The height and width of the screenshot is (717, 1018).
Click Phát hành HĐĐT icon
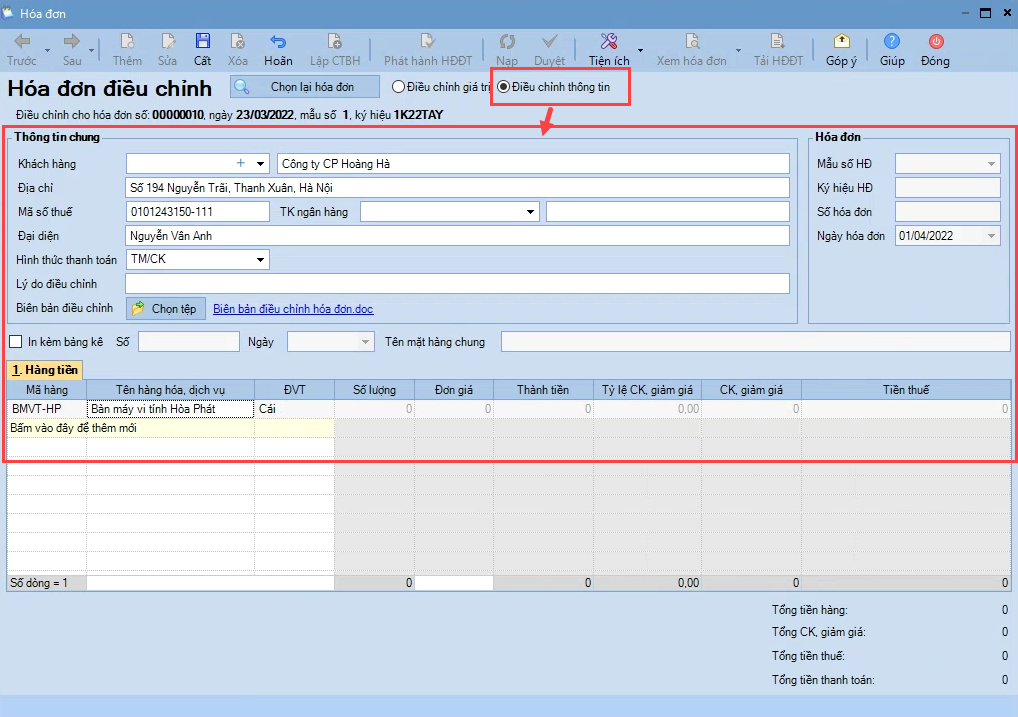click(428, 50)
